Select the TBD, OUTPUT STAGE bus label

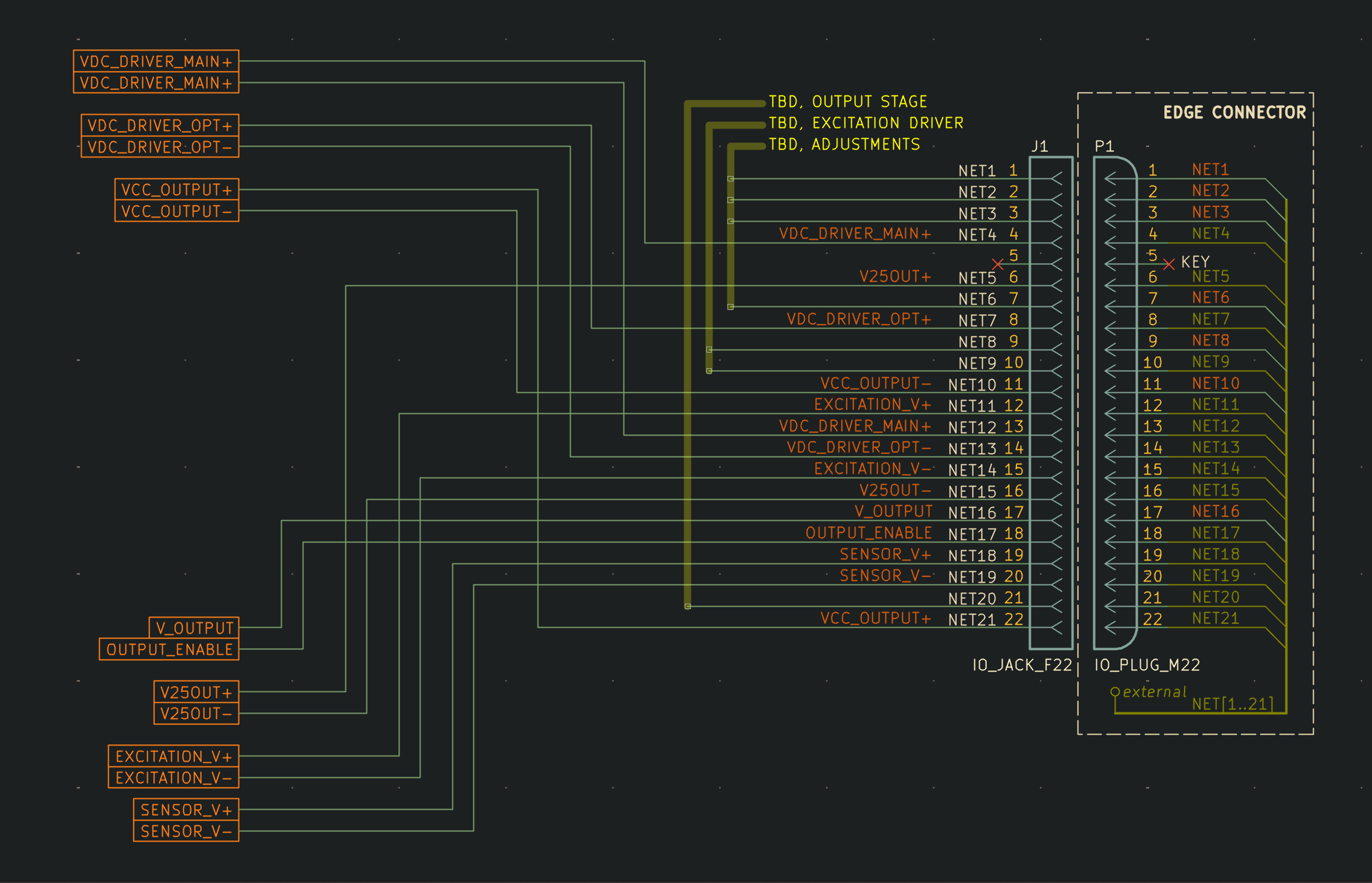(848, 102)
